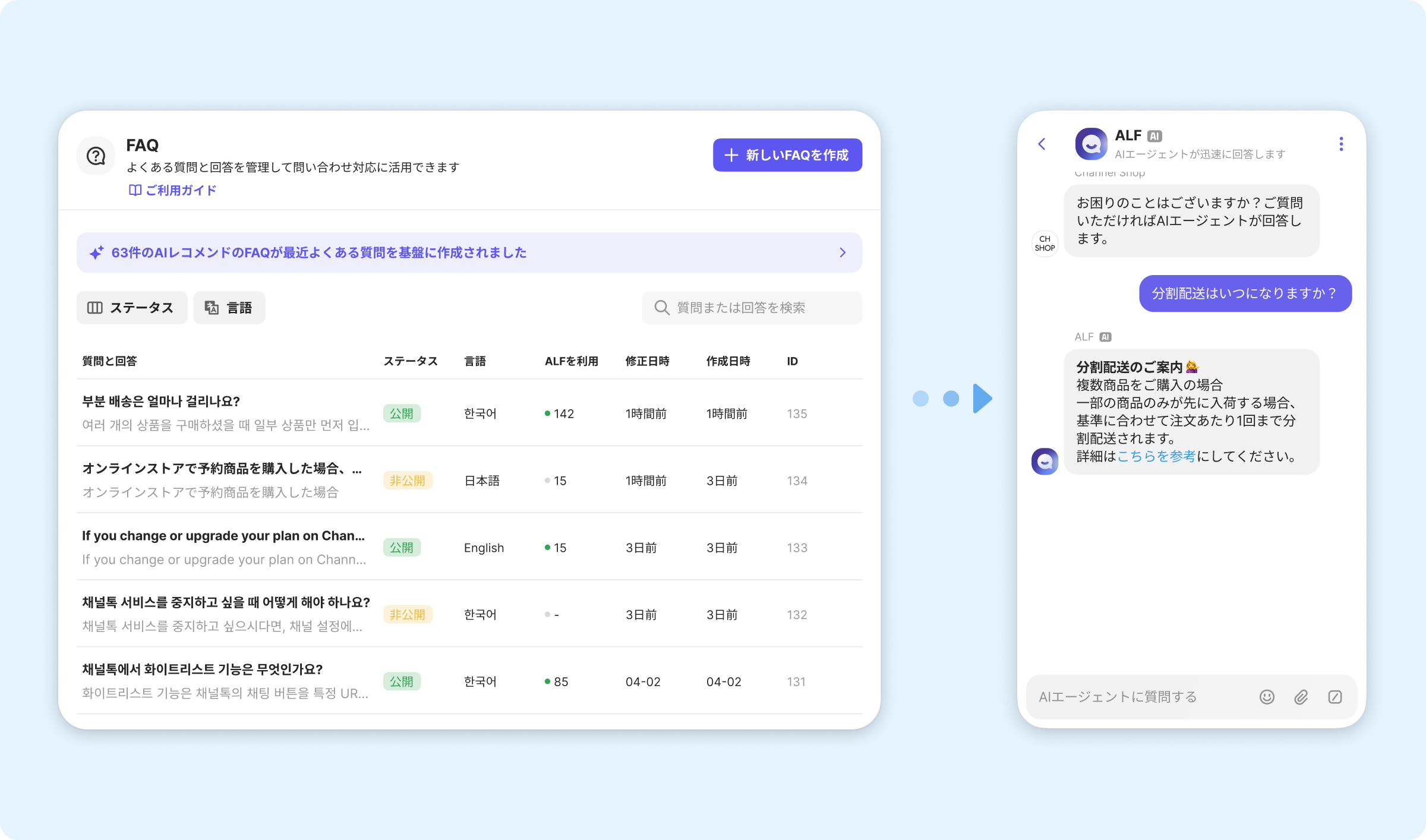1426x840 pixels.
Task: Click the 公開 badge on FAQ ID 131
Action: tap(402, 682)
